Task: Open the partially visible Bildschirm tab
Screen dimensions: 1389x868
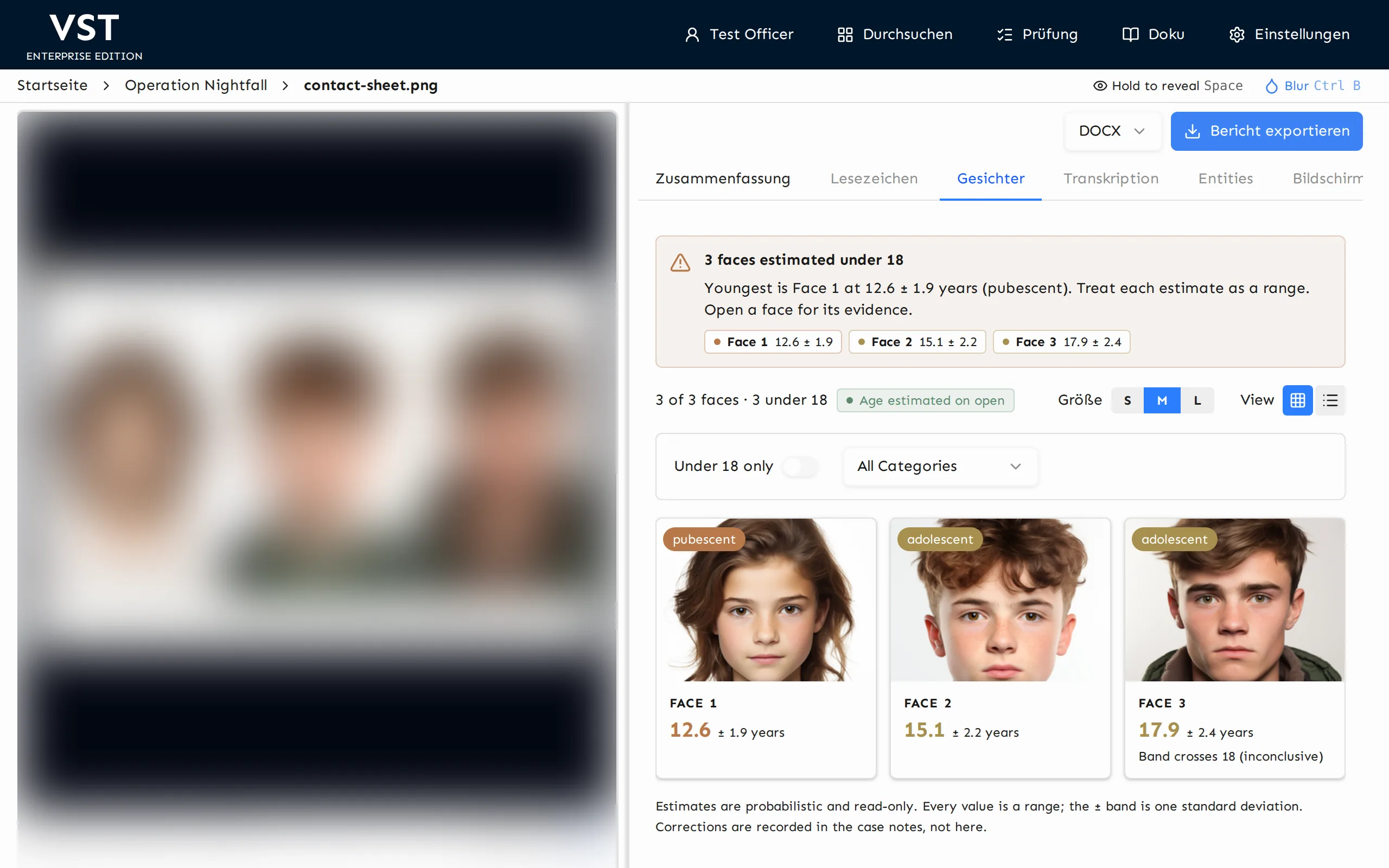Action: click(1327, 178)
